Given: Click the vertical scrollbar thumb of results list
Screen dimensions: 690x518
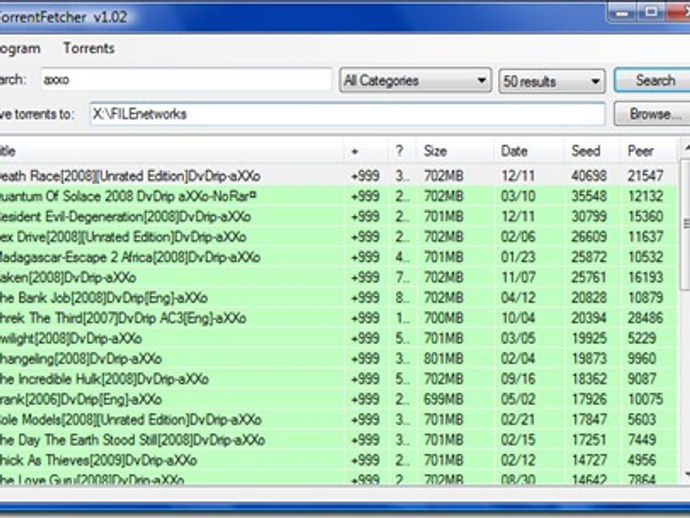Looking at the screenshot, I should point(686,224).
